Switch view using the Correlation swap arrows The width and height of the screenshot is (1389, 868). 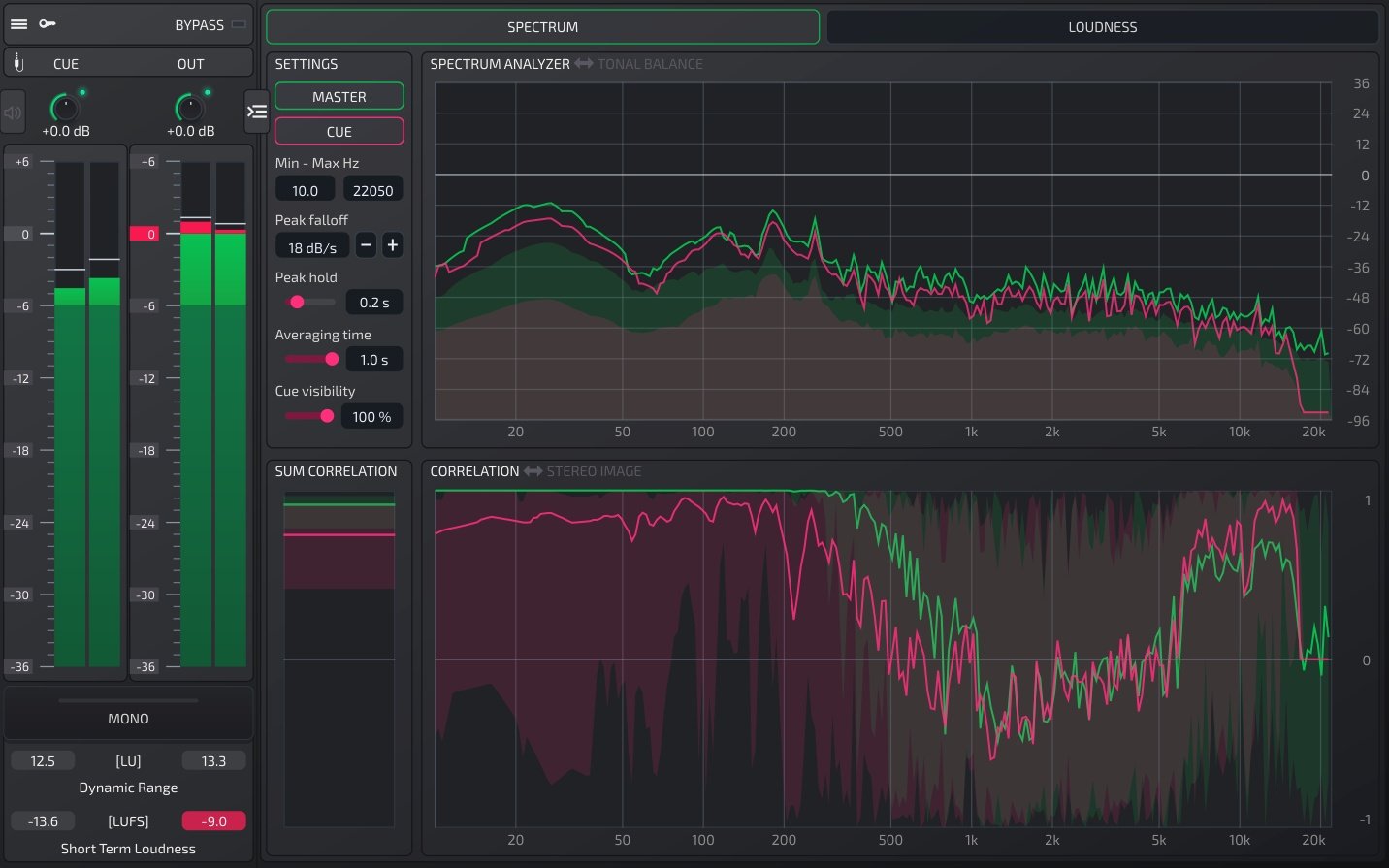pyautogui.click(x=533, y=471)
